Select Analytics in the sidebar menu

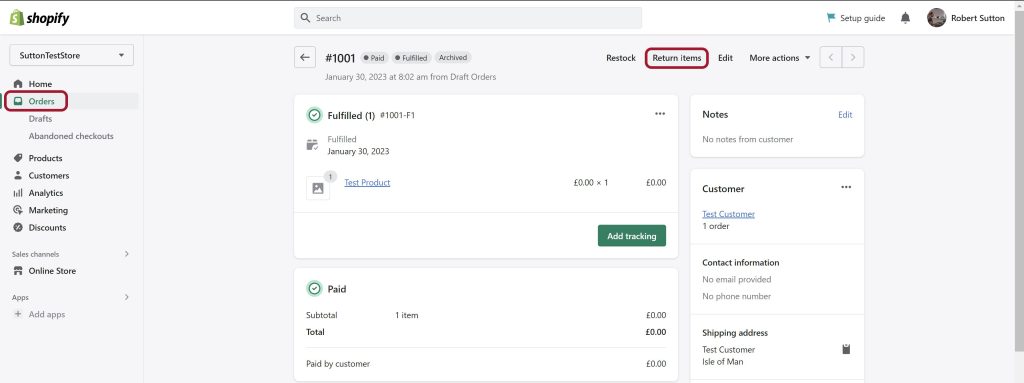46,193
